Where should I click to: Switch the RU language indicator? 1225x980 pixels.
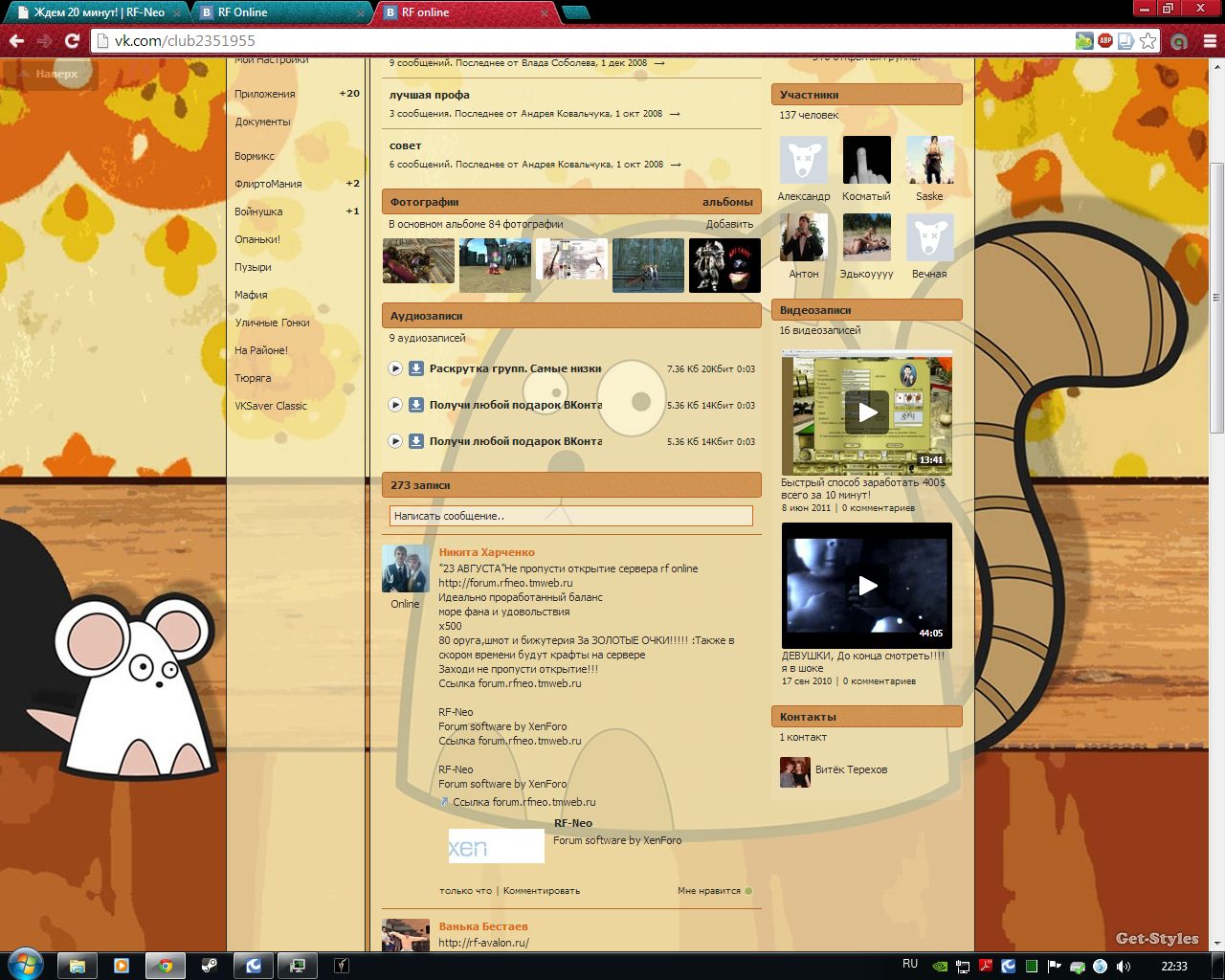(910, 965)
